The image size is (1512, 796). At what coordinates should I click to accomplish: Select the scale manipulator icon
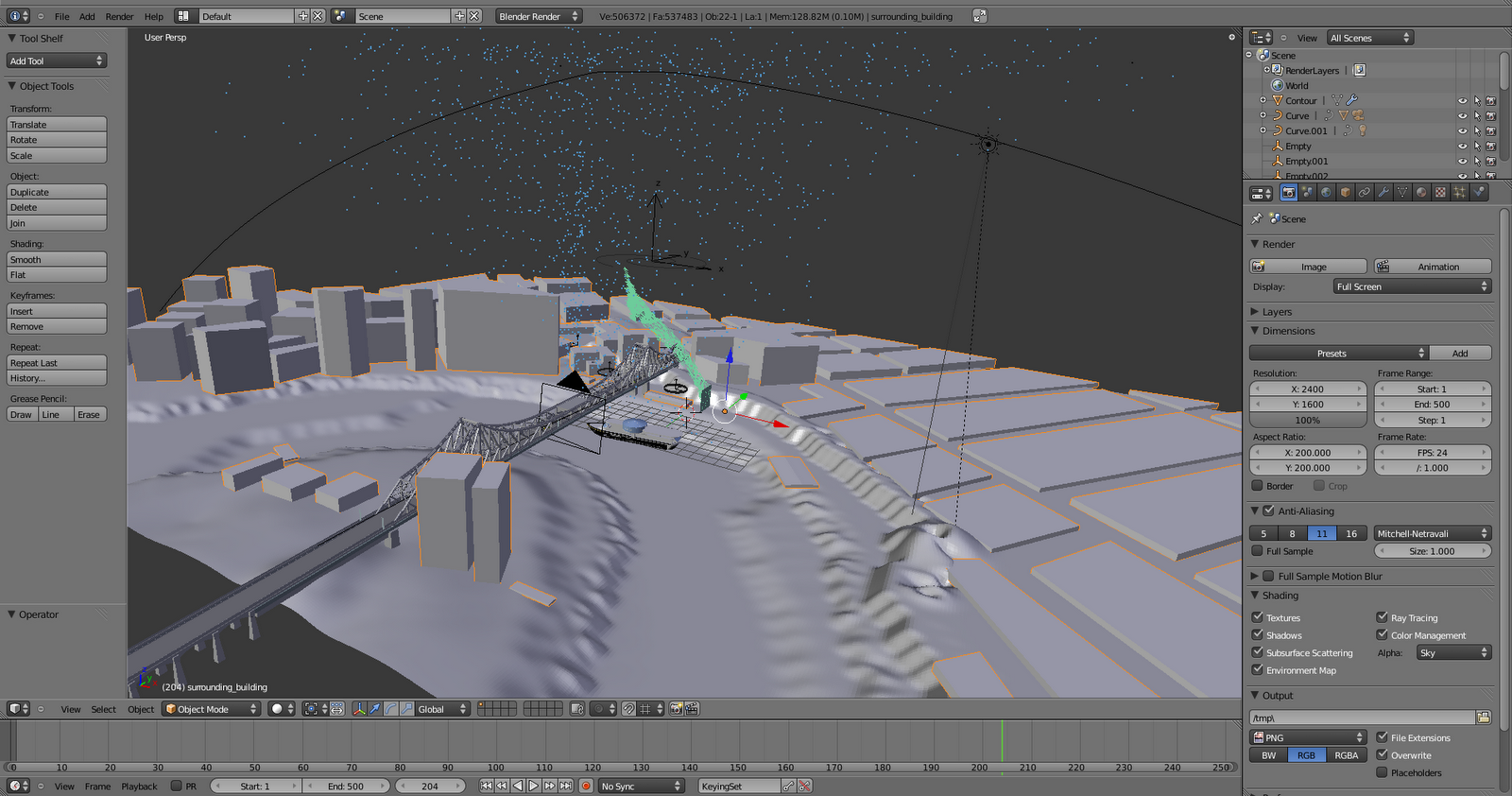coord(405,708)
